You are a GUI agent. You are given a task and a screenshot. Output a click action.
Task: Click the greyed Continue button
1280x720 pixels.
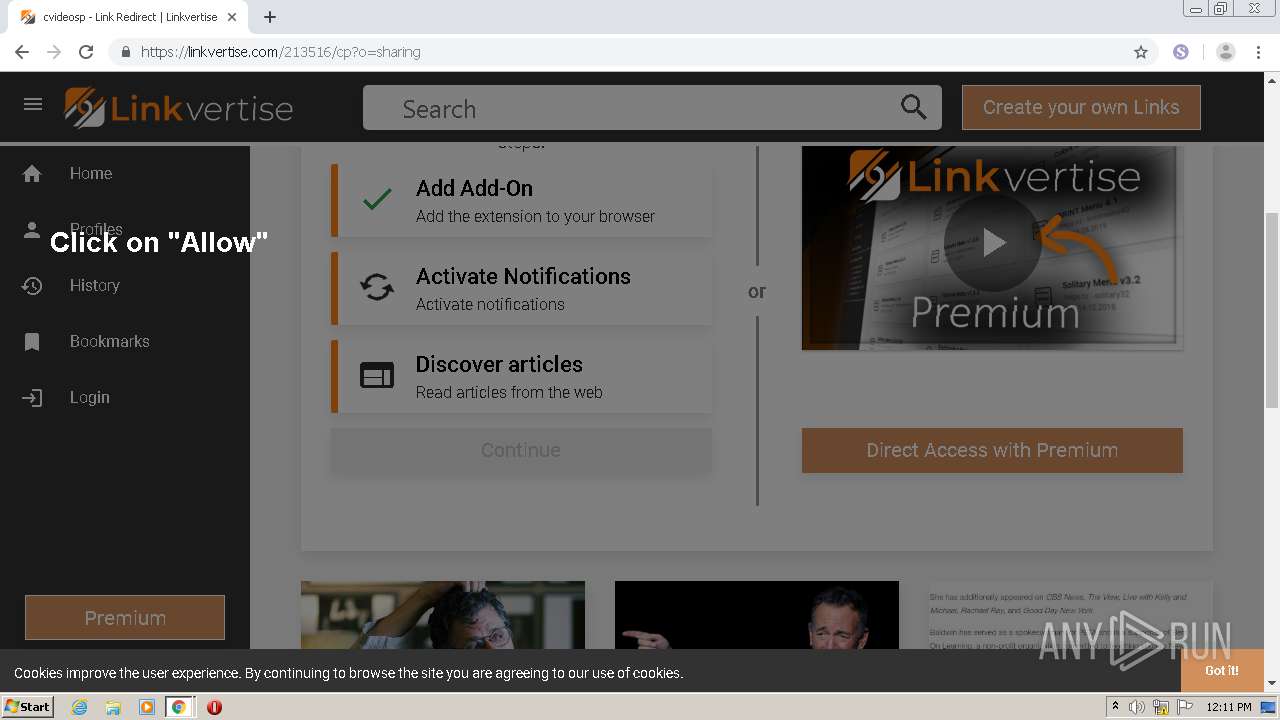click(x=521, y=450)
